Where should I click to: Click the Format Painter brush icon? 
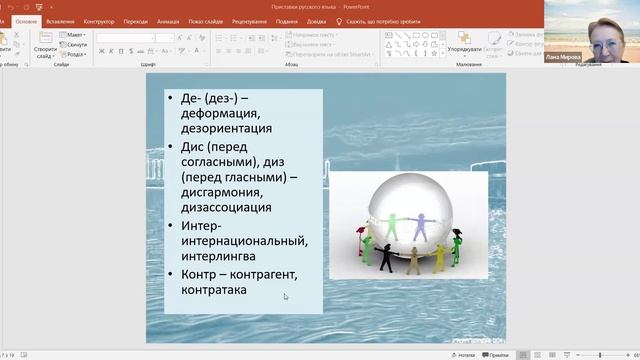pos(17,54)
